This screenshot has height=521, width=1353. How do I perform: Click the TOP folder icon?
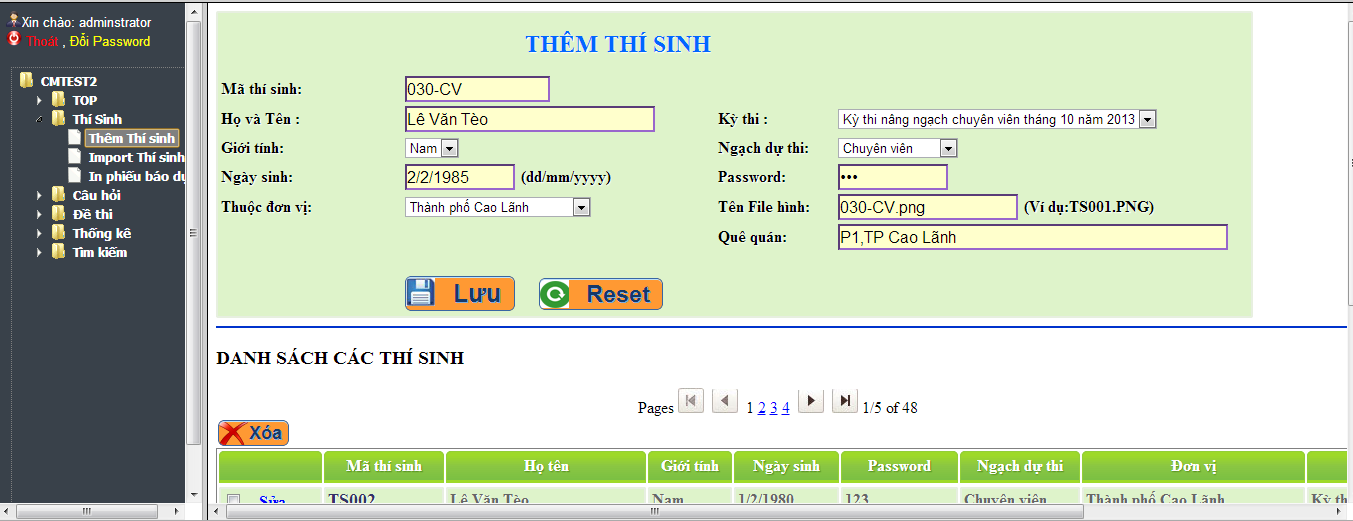(x=59, y=100)
